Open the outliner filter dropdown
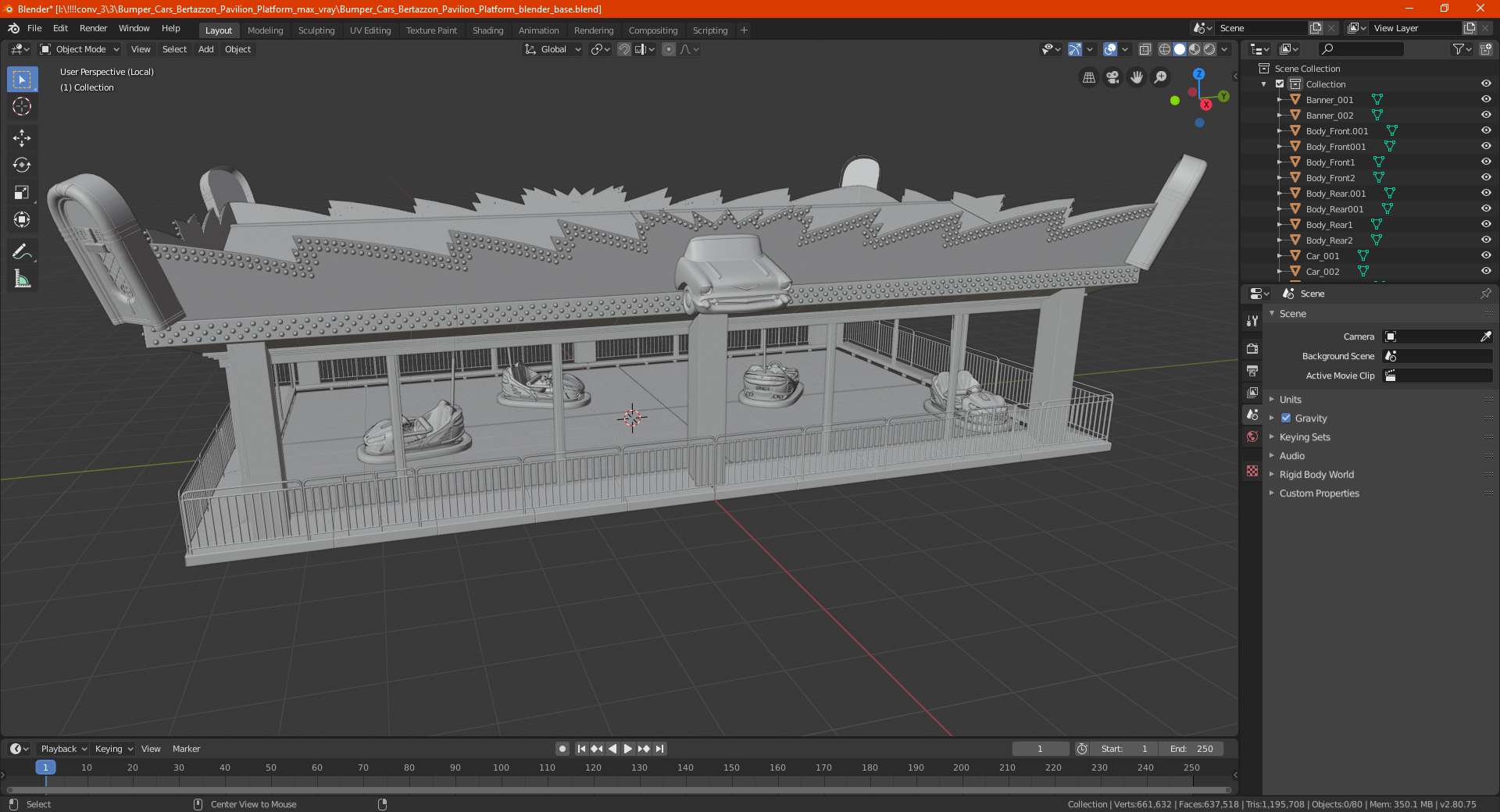Image resolution: width=1500 pixels, height=812 pixels. pyautogui.click(x=1462, y=49)
